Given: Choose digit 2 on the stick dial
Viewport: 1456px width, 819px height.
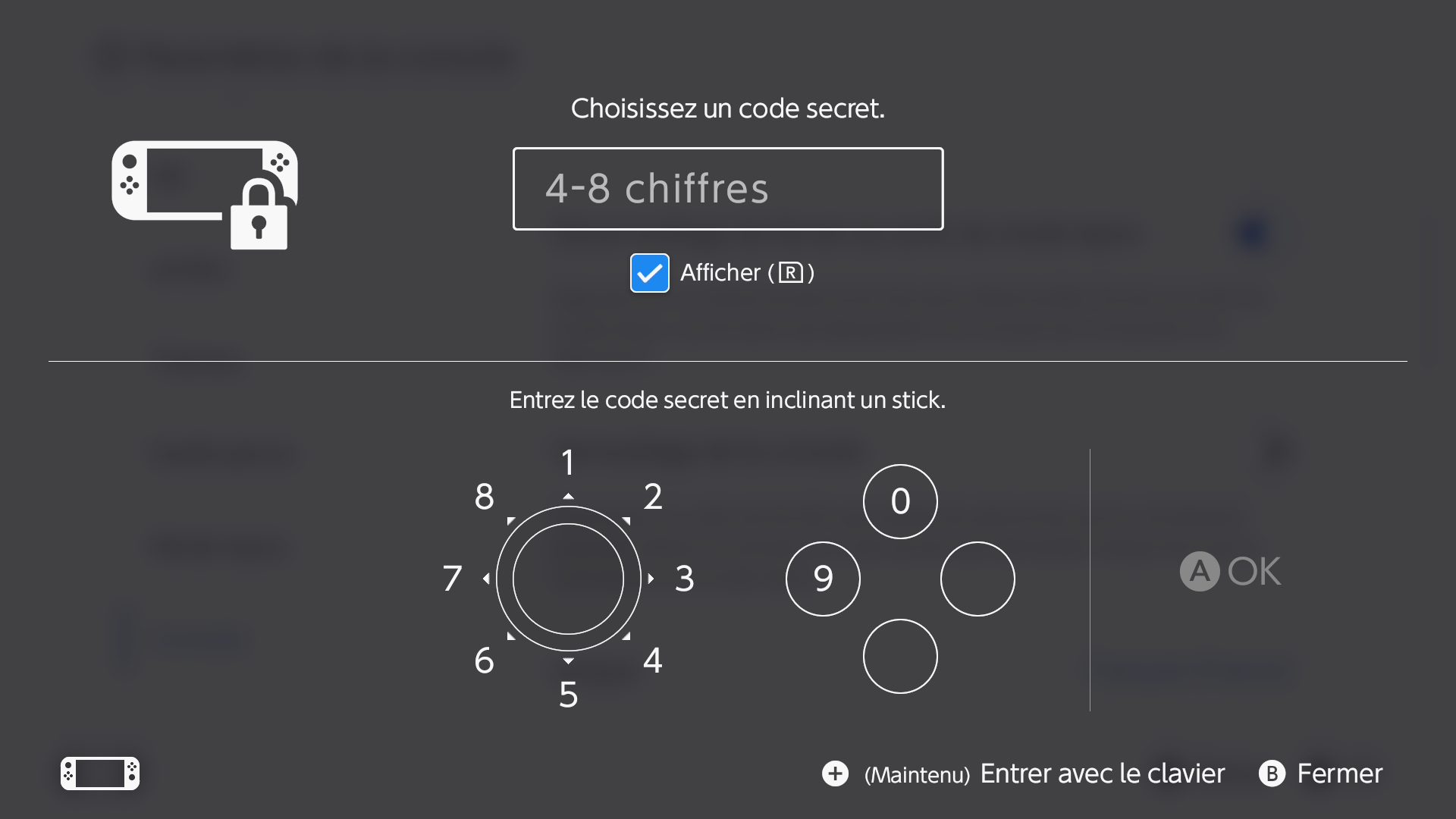Looking at the screenshot, I should pos(653,497).
